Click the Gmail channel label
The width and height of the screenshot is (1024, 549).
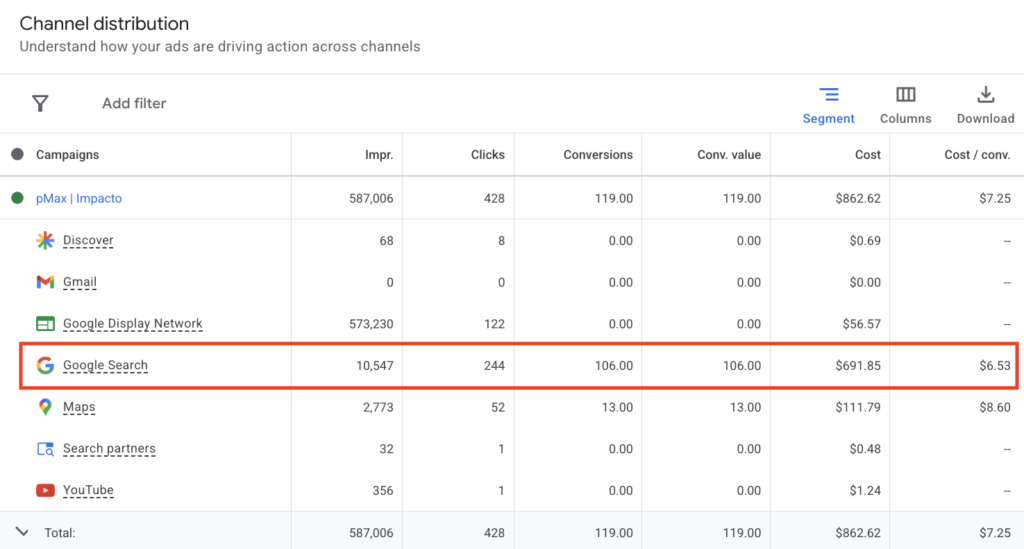click(80, 282)
